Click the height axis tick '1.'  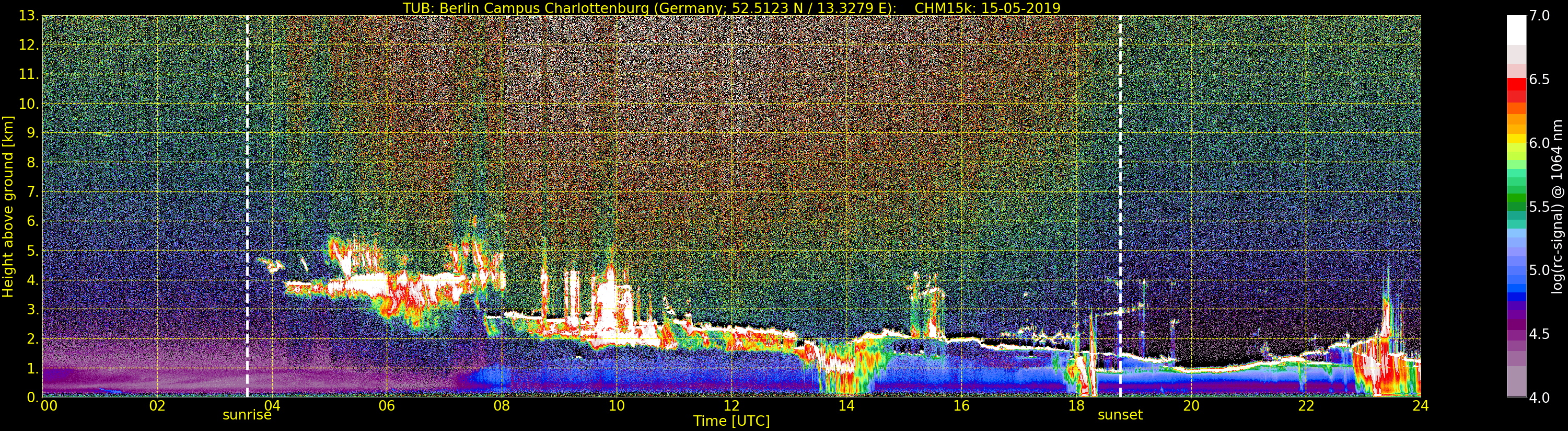coord(33,368)
